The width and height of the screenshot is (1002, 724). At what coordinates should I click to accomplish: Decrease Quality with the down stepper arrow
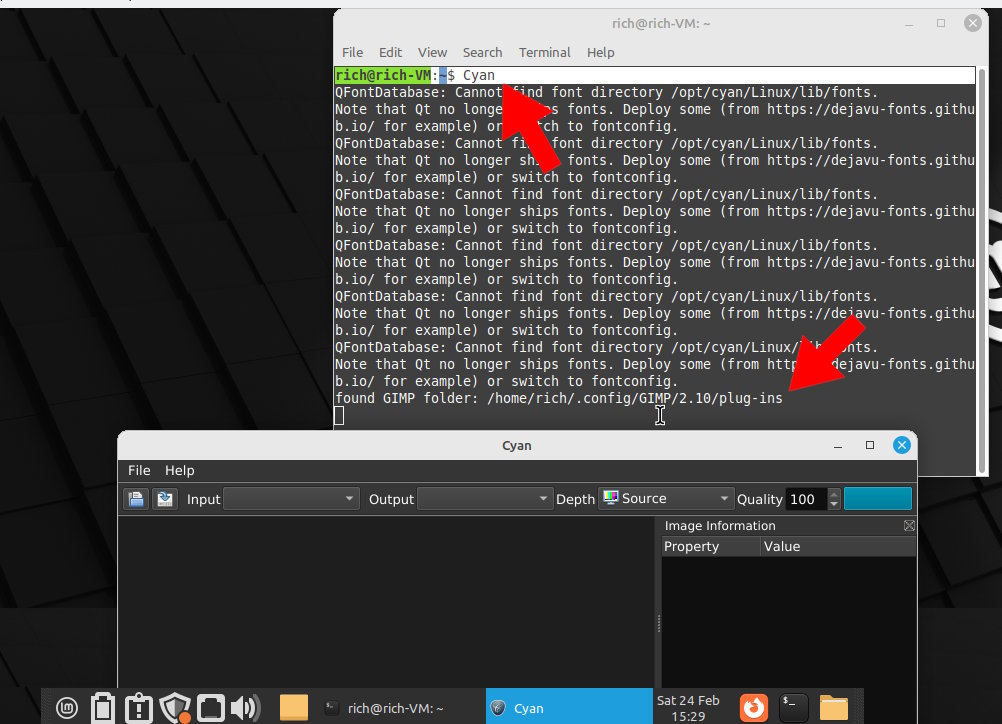pos(833,504)
